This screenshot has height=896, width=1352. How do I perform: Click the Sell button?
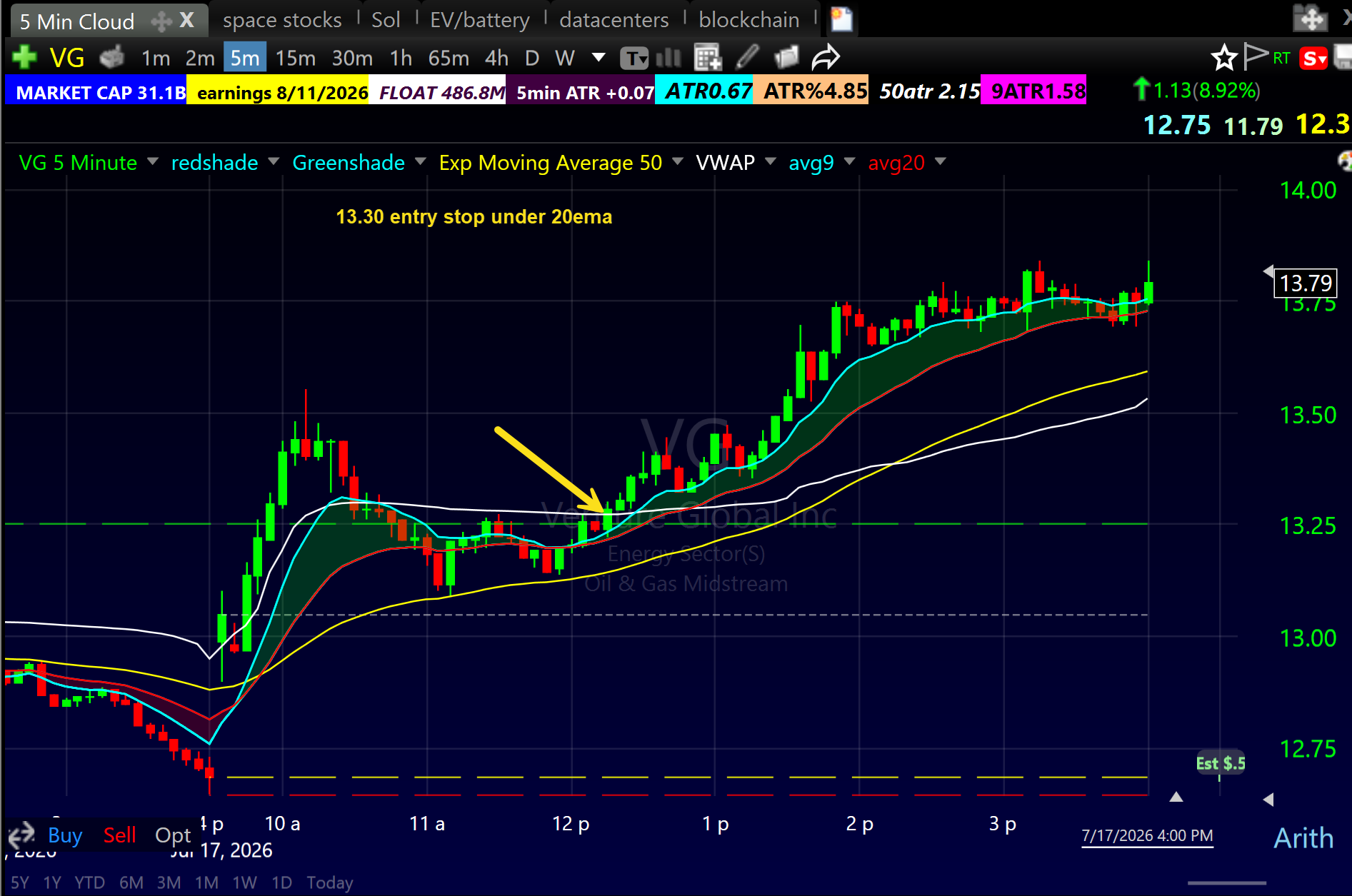pos(119,835)
